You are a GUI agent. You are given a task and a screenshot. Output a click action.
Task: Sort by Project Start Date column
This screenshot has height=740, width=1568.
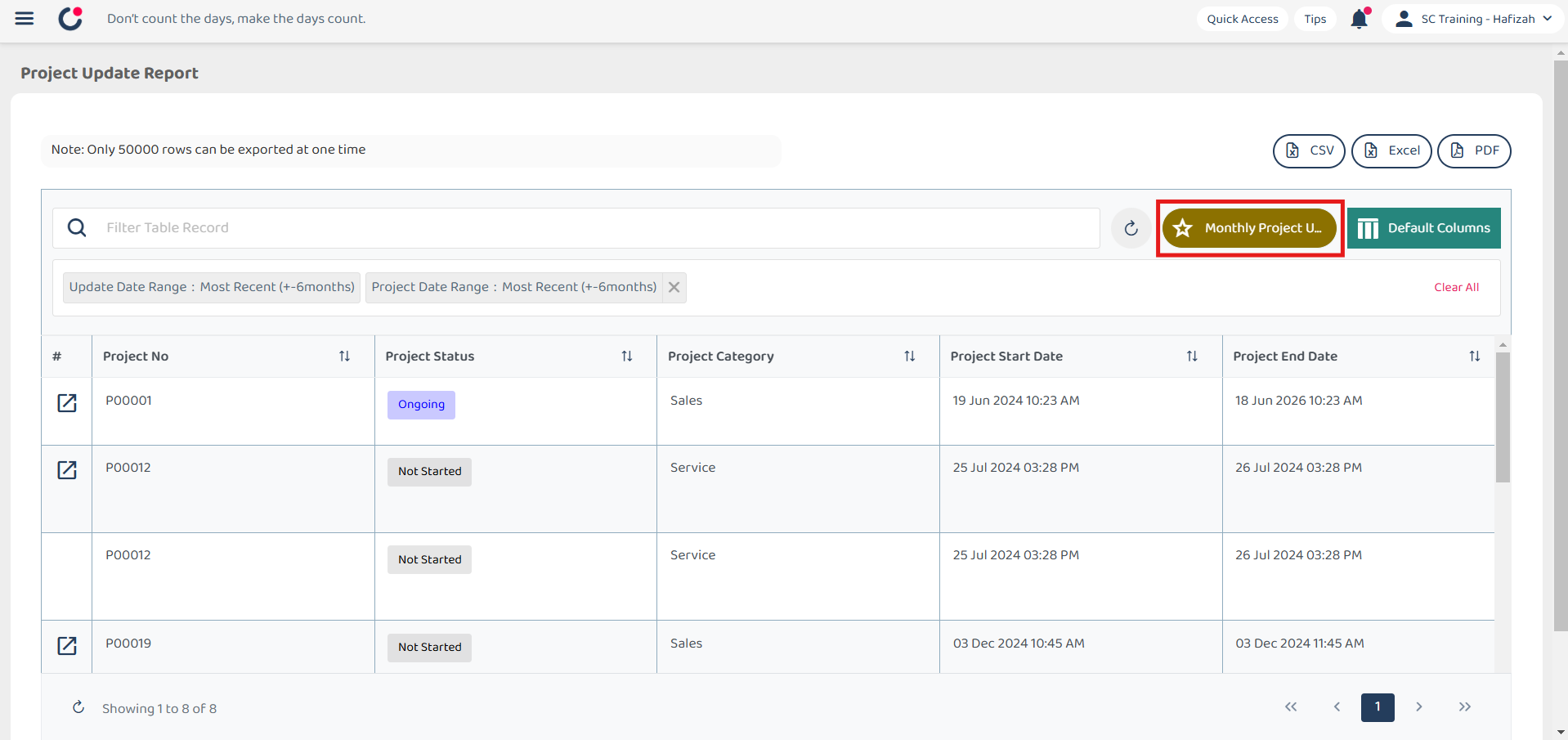[x=1192, y=357]
